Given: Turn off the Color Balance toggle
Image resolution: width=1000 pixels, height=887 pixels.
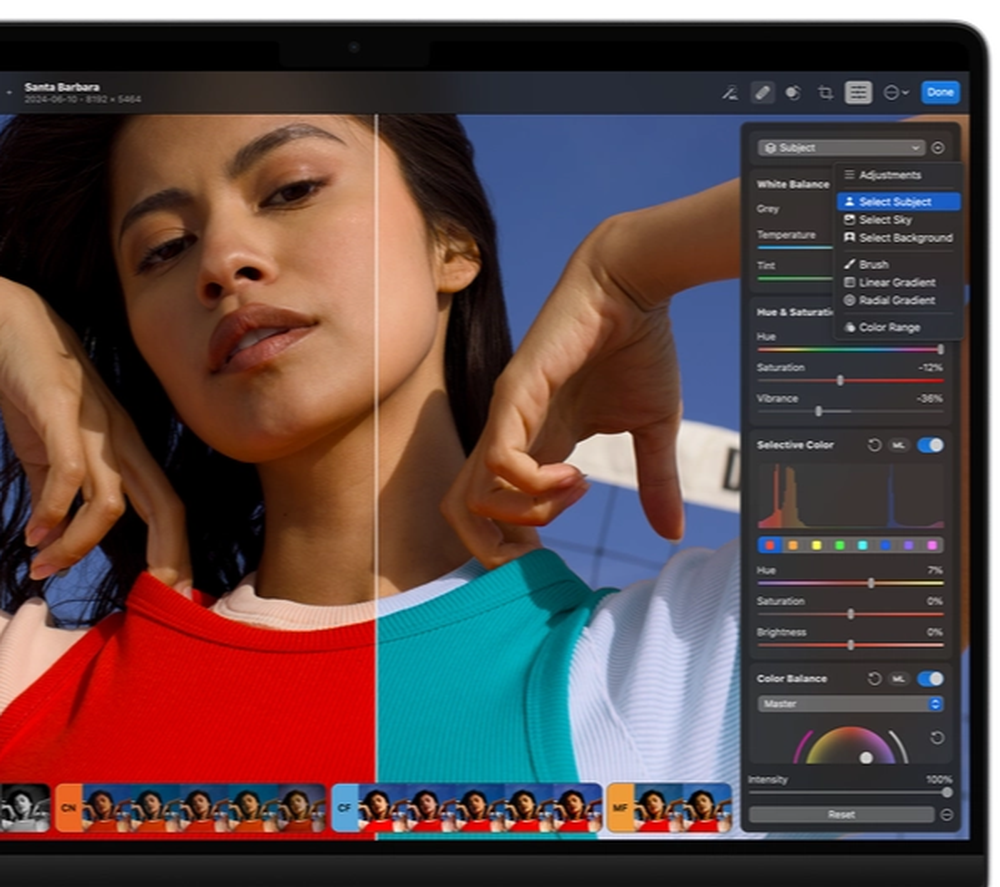Looking at the screenshot, I should pos(930,679).
